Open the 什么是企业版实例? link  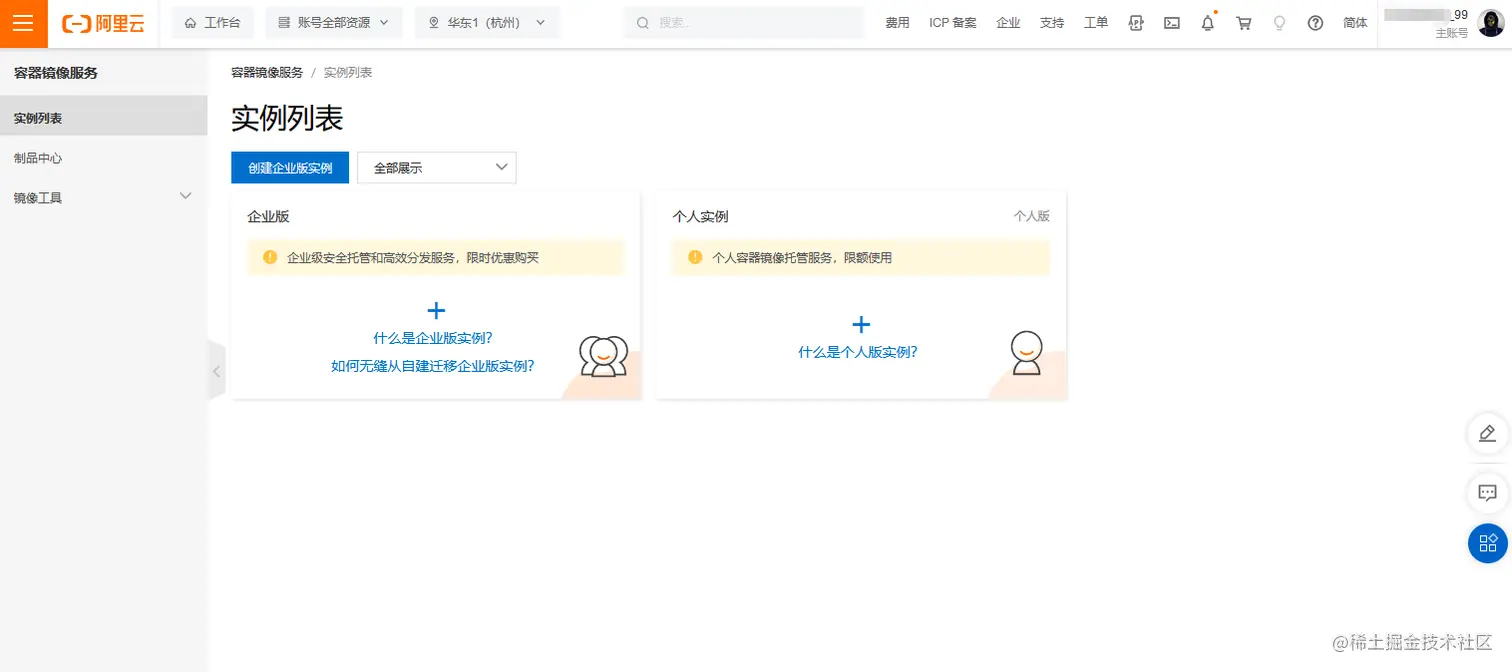point(433,338)
